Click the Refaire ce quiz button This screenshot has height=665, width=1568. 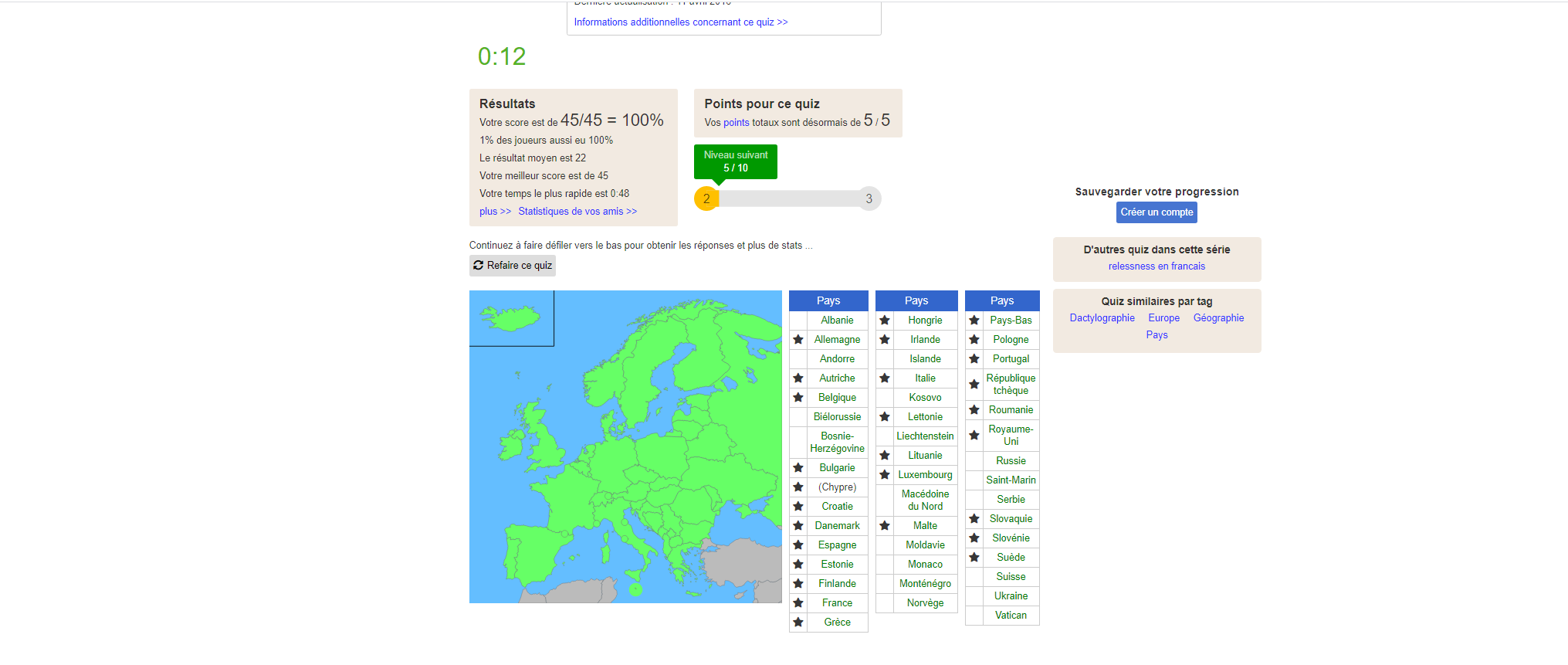[513, 266]
